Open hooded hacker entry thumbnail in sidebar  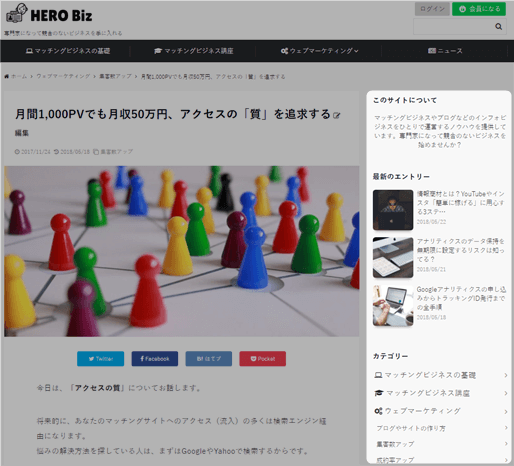[393, 210]
